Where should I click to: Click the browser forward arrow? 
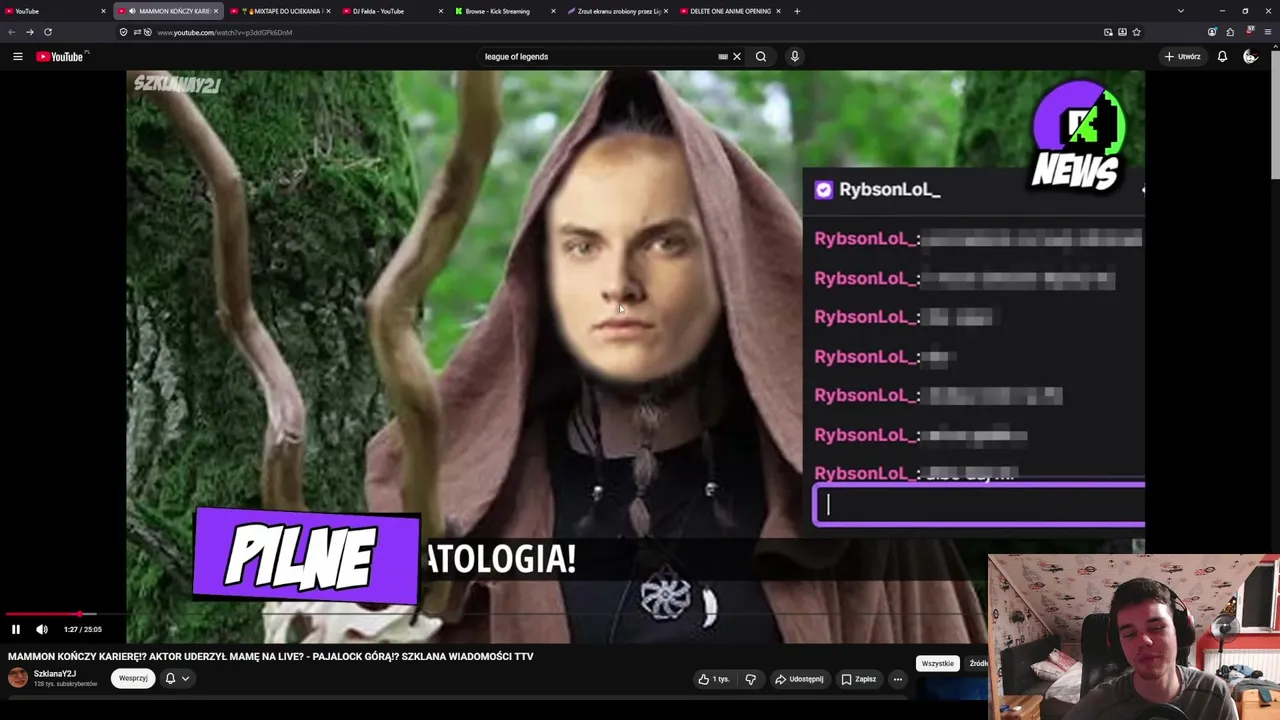tap(29, 32)
